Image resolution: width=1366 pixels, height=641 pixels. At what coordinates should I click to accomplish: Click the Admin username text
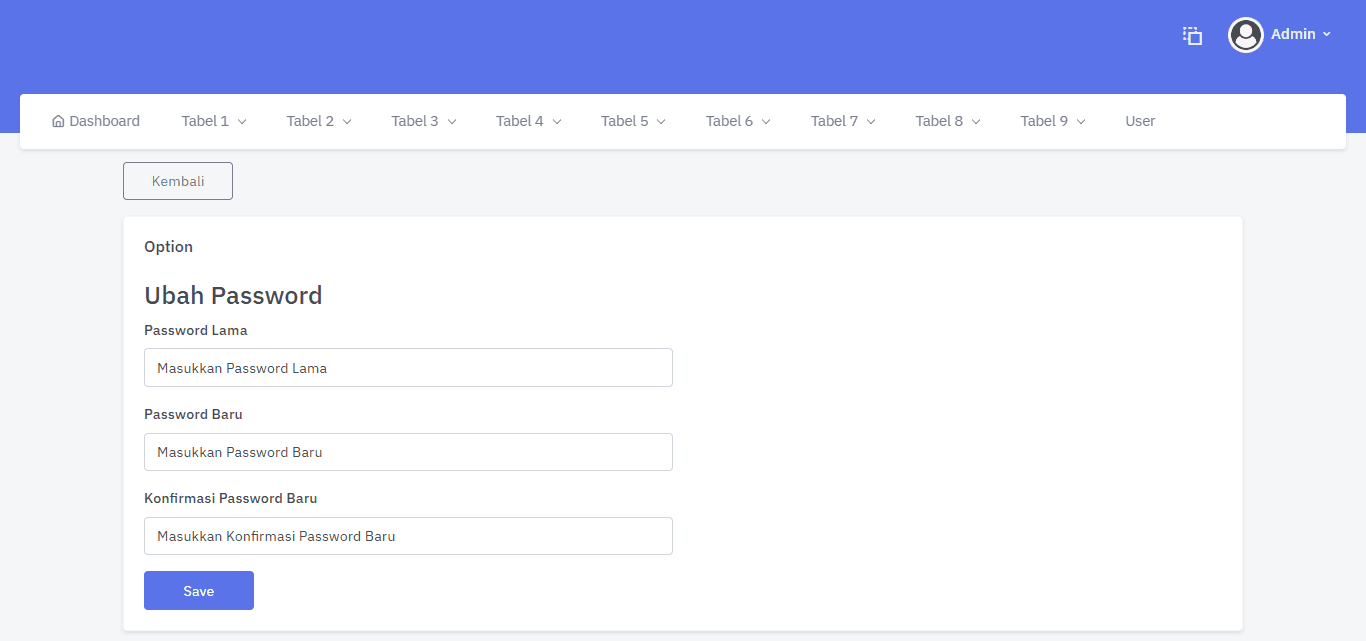1293,34
